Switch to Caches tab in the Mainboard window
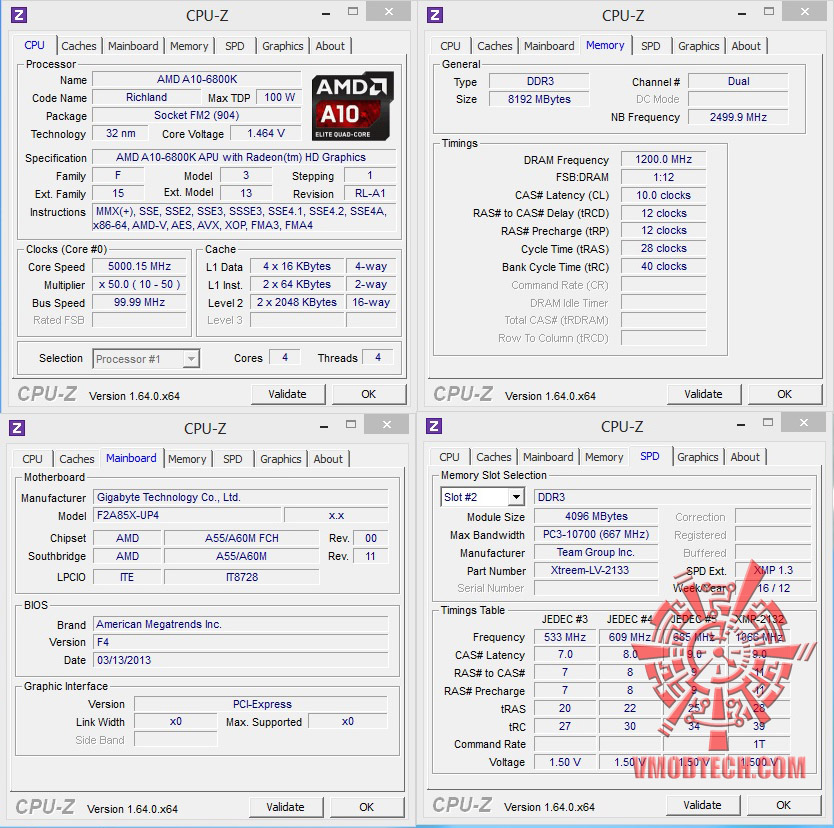 point(77,459)
